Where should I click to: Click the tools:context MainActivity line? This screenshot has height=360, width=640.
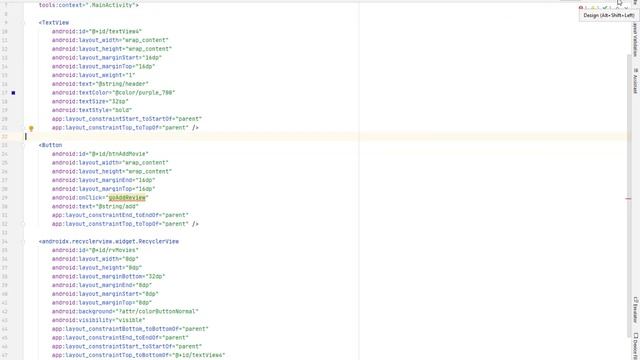click(89, 5)
